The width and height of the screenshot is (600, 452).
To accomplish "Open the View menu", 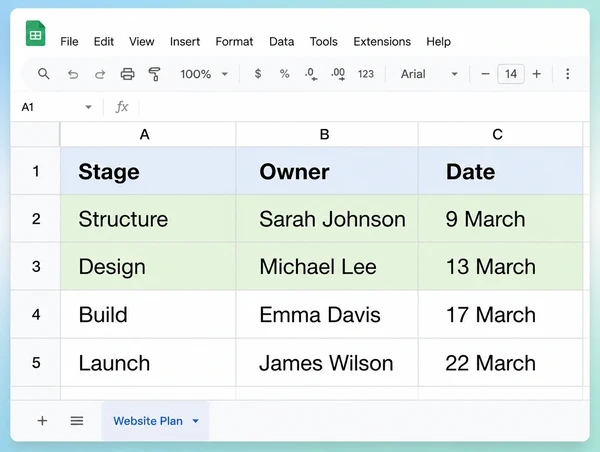I will coord(142,41).
